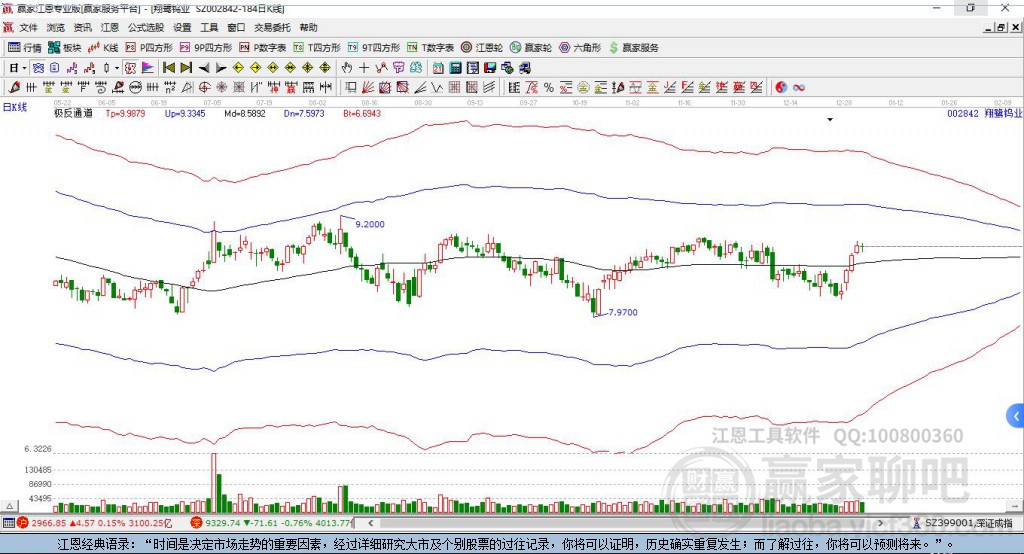Click the Up=9.3345 value
Screen dimensions: 1024x554
coord(185,113)
